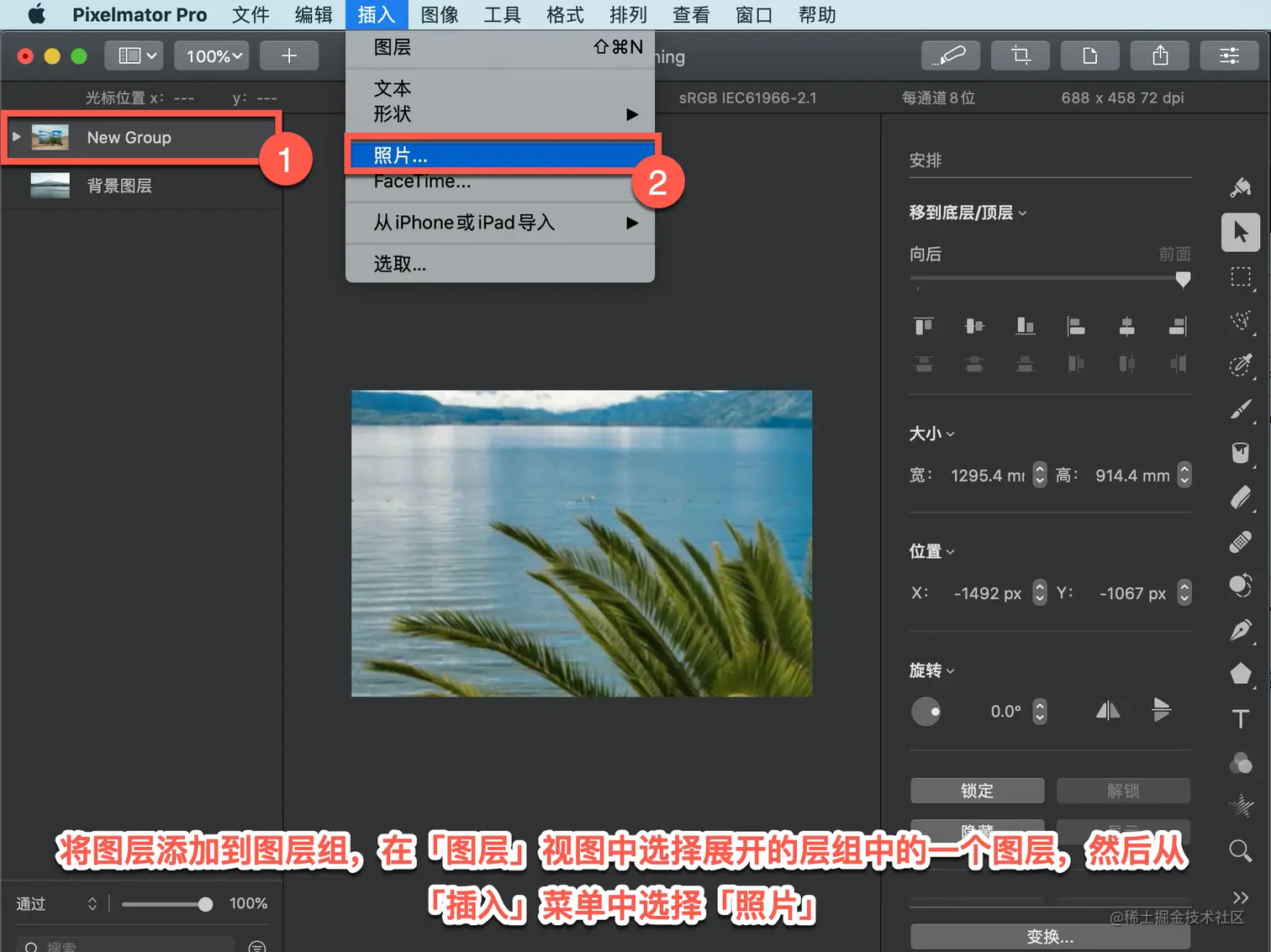Select the Pen tool
This screenshot has width=1271, height=952.
[1240, 629]
